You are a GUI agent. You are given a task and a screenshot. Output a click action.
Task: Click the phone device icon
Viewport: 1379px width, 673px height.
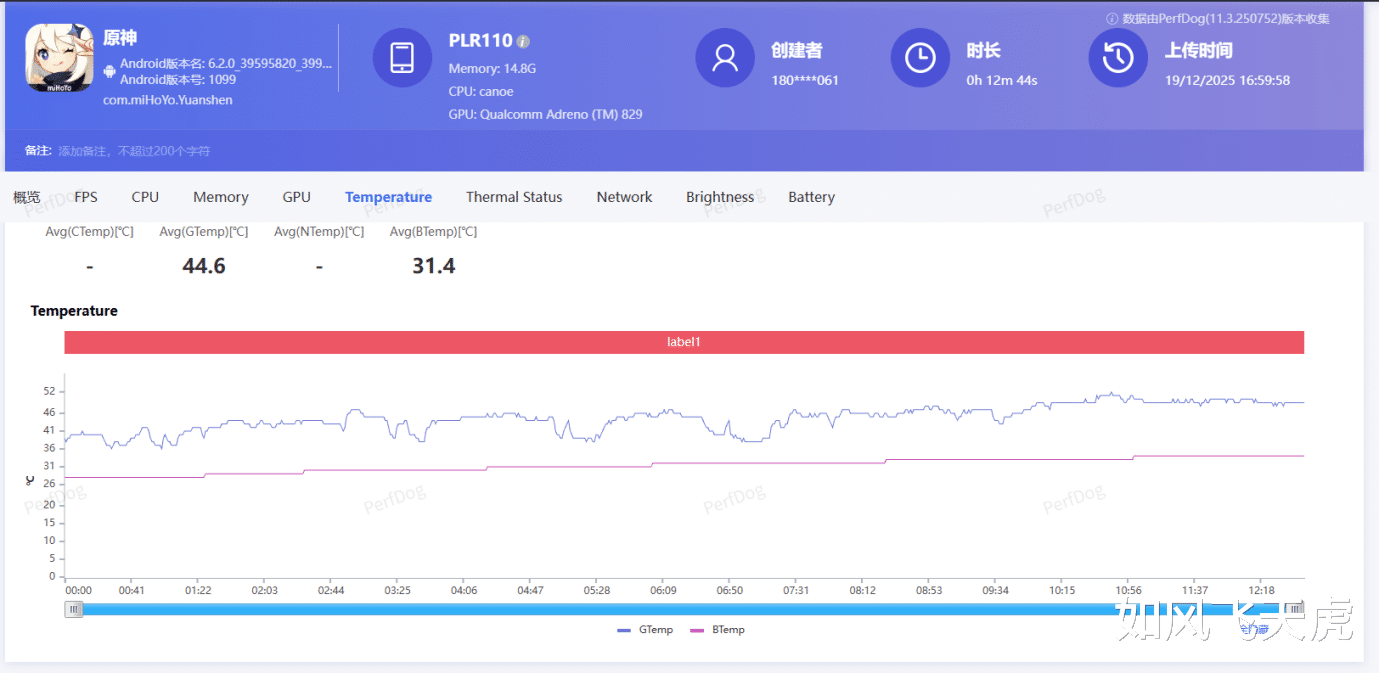tap(402, 57)
